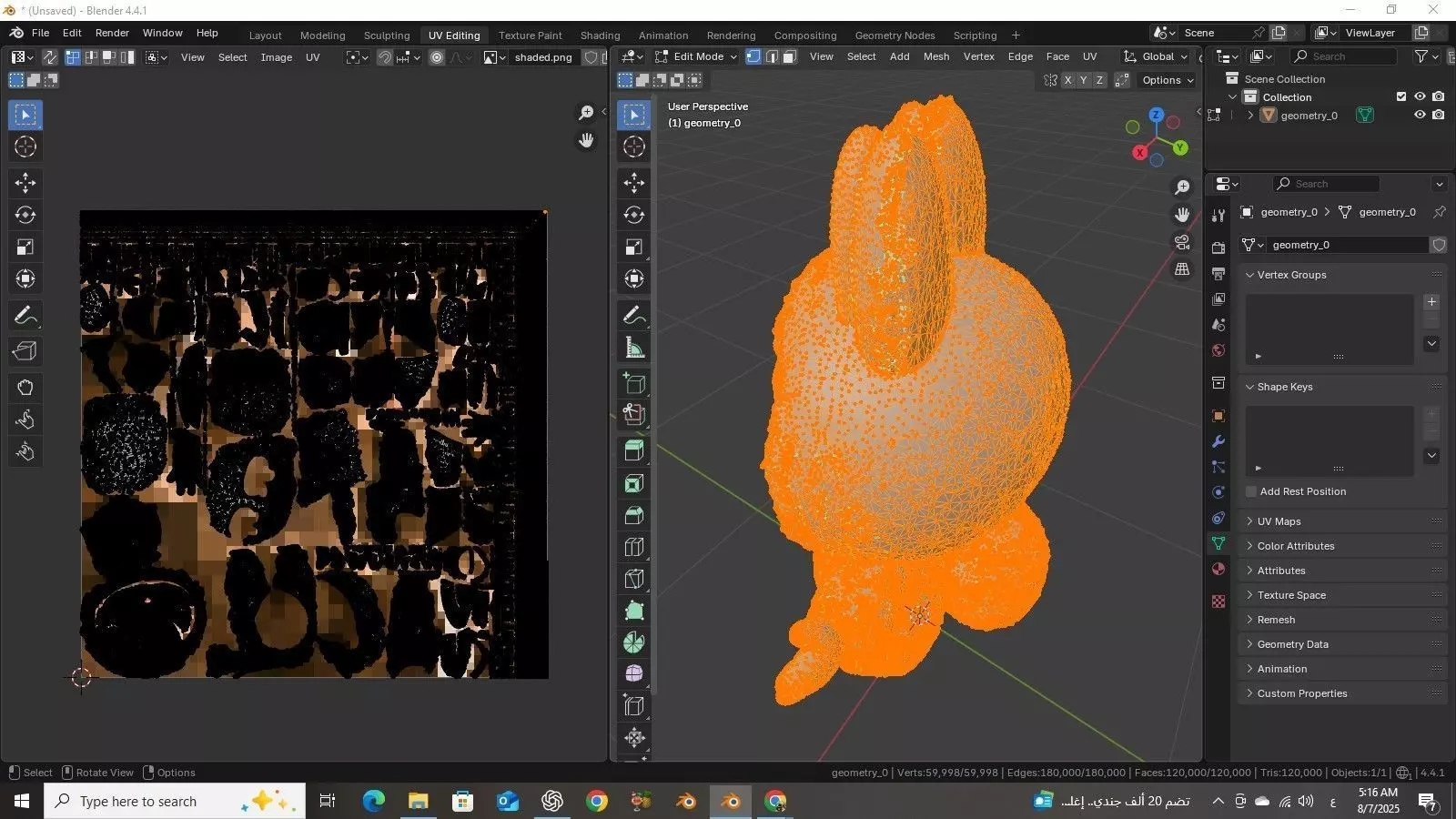Image resolution: width=1456 pixels, height=819 pixels.
Task: Hide geometry_0 with its eye icon
Action: coord(1420,116)
